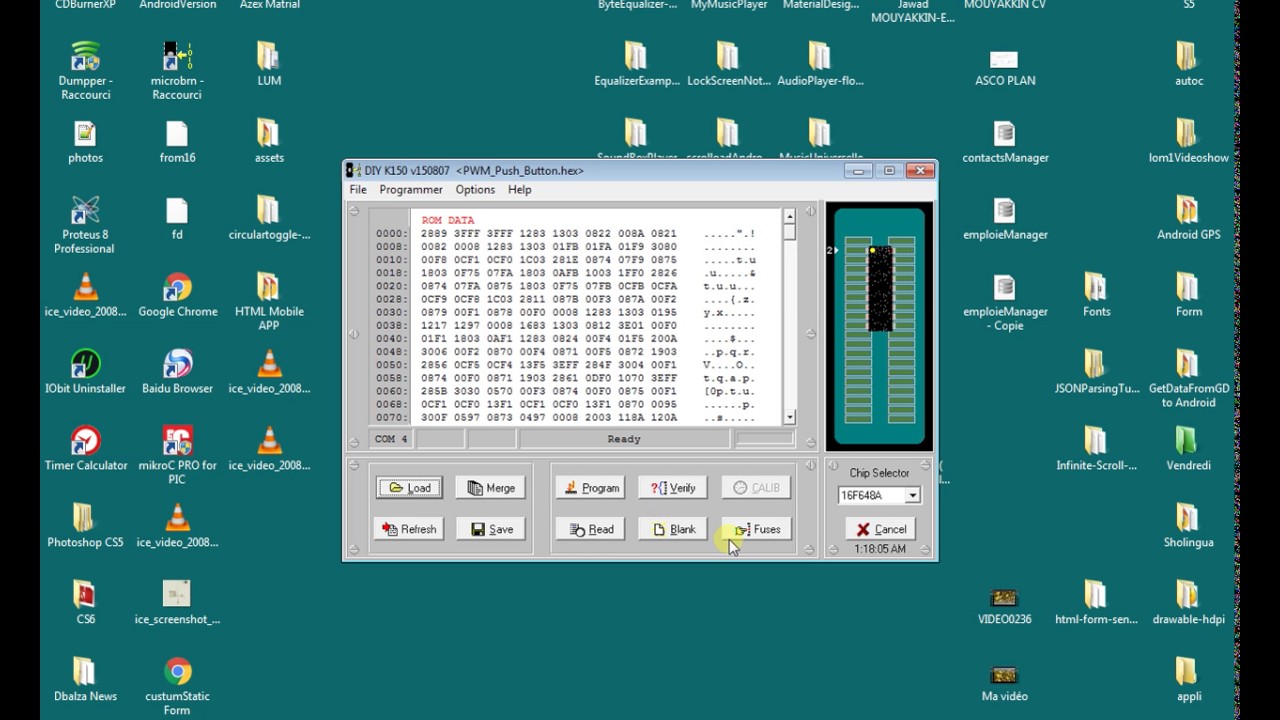Screen dimensions: 1280x720
Task: Select the Sholingua folder icon
Action: click(x=1188, y=526)
